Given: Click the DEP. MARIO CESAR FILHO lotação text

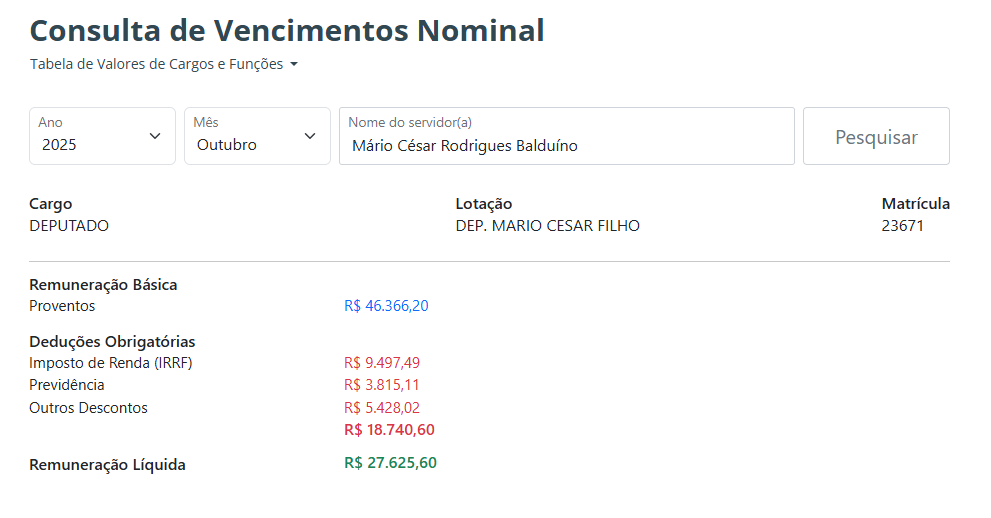Looking at the screenshot, I should (x=547, y=226).
